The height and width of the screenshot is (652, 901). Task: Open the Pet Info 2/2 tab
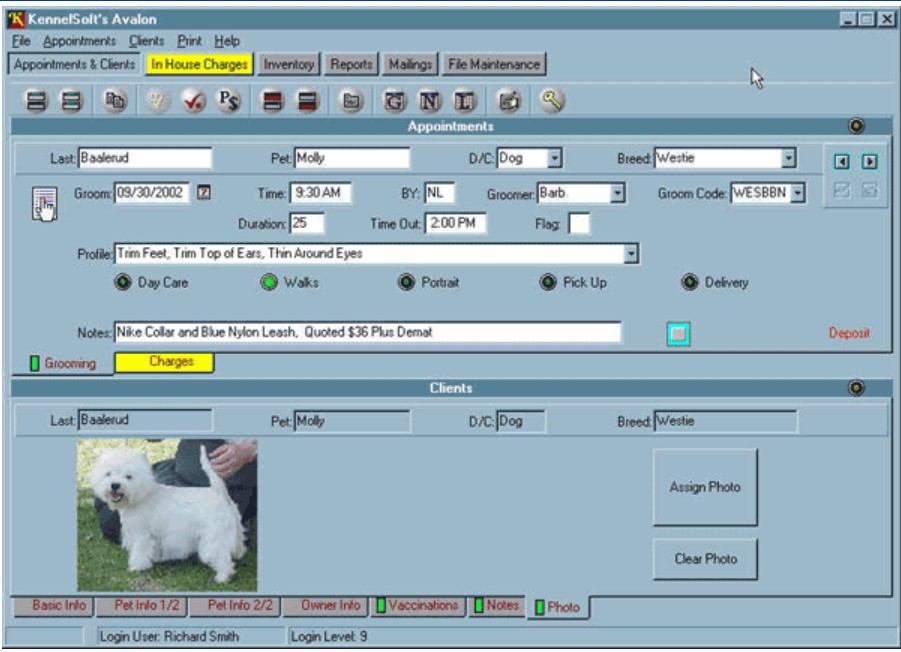[x=235, y=605]
